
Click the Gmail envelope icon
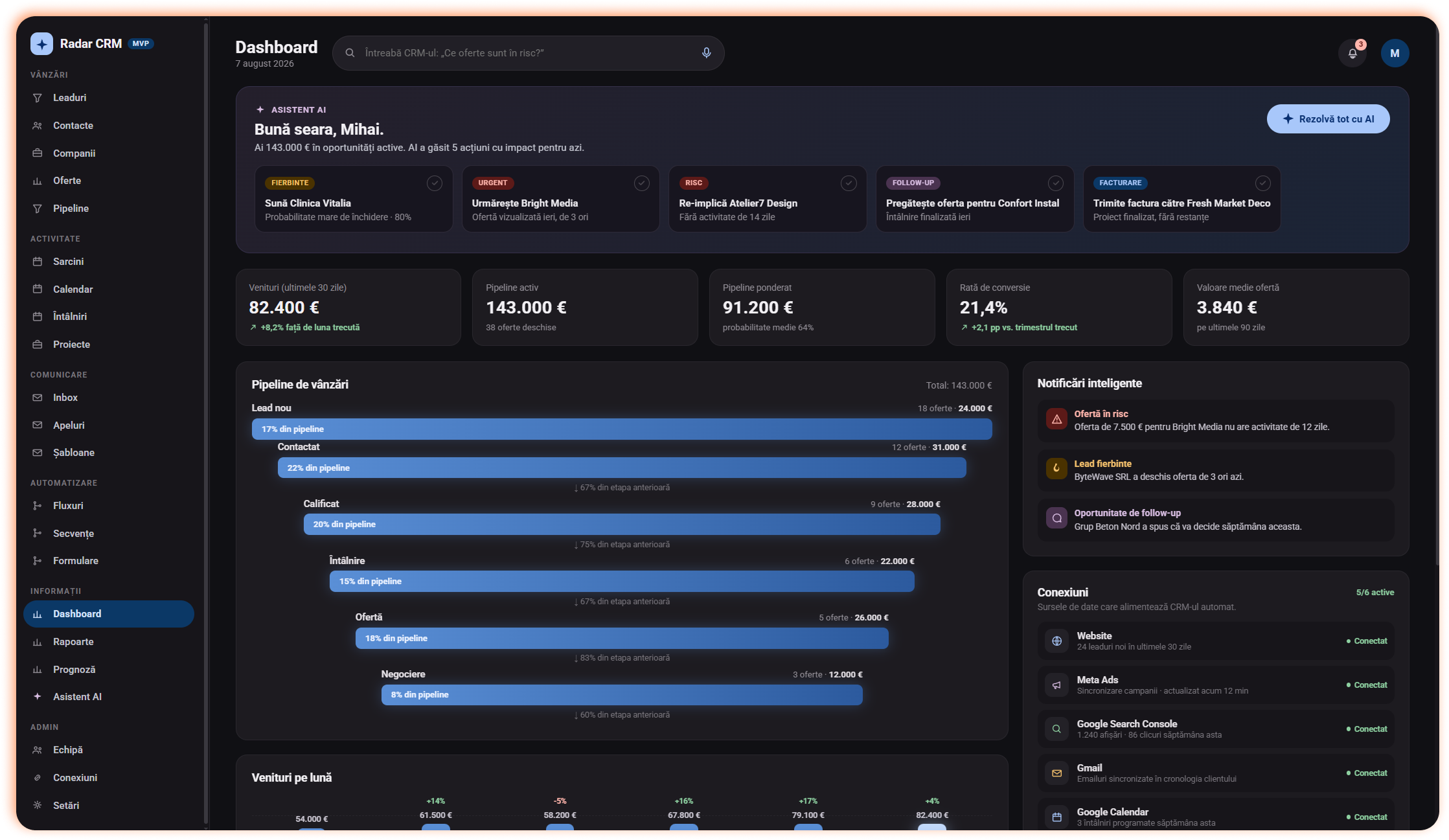coord(1056,773)
